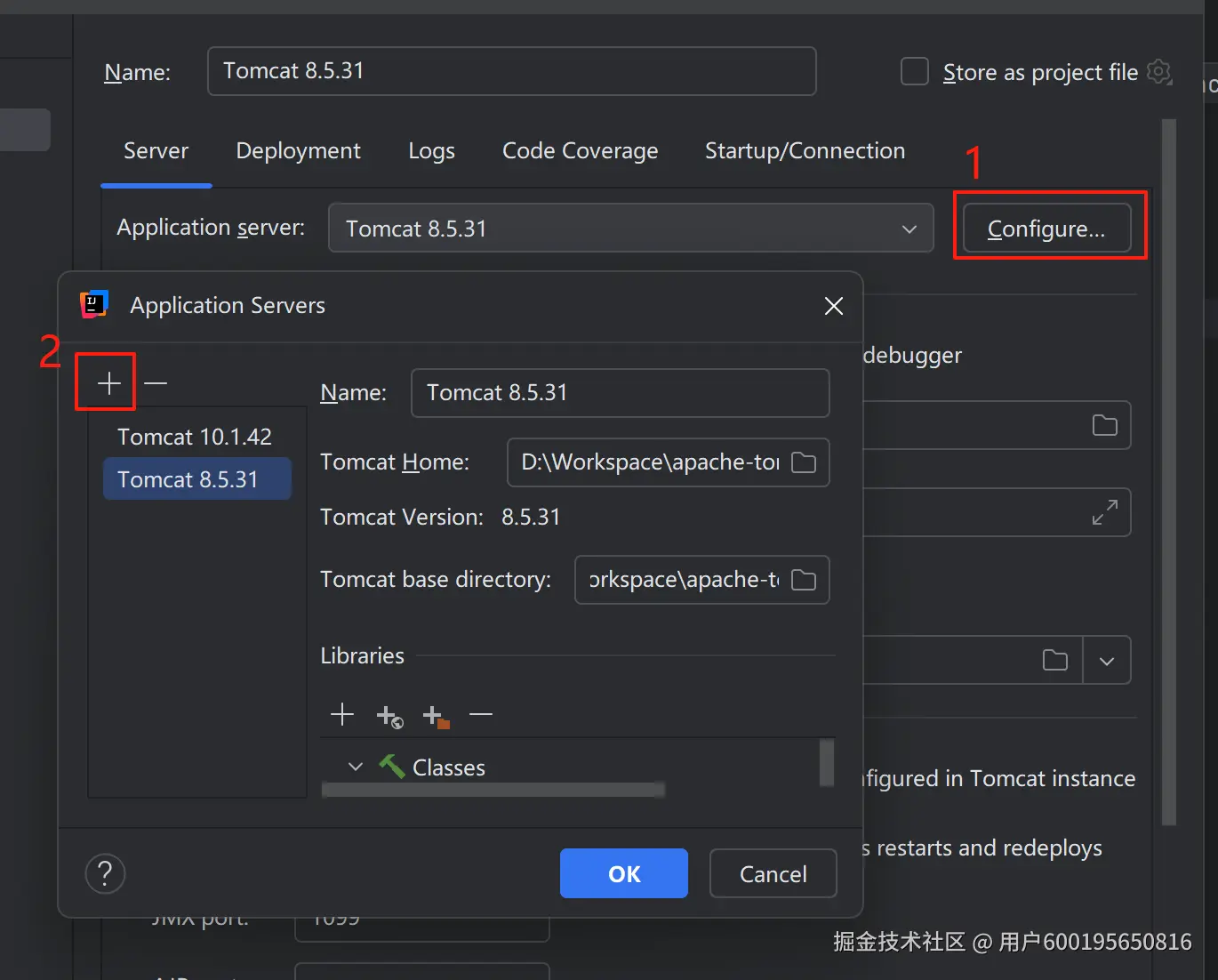The width and height of the screenshot is (1218, 980).
Task: Switch to the Server tab
Action: (156, 151)
